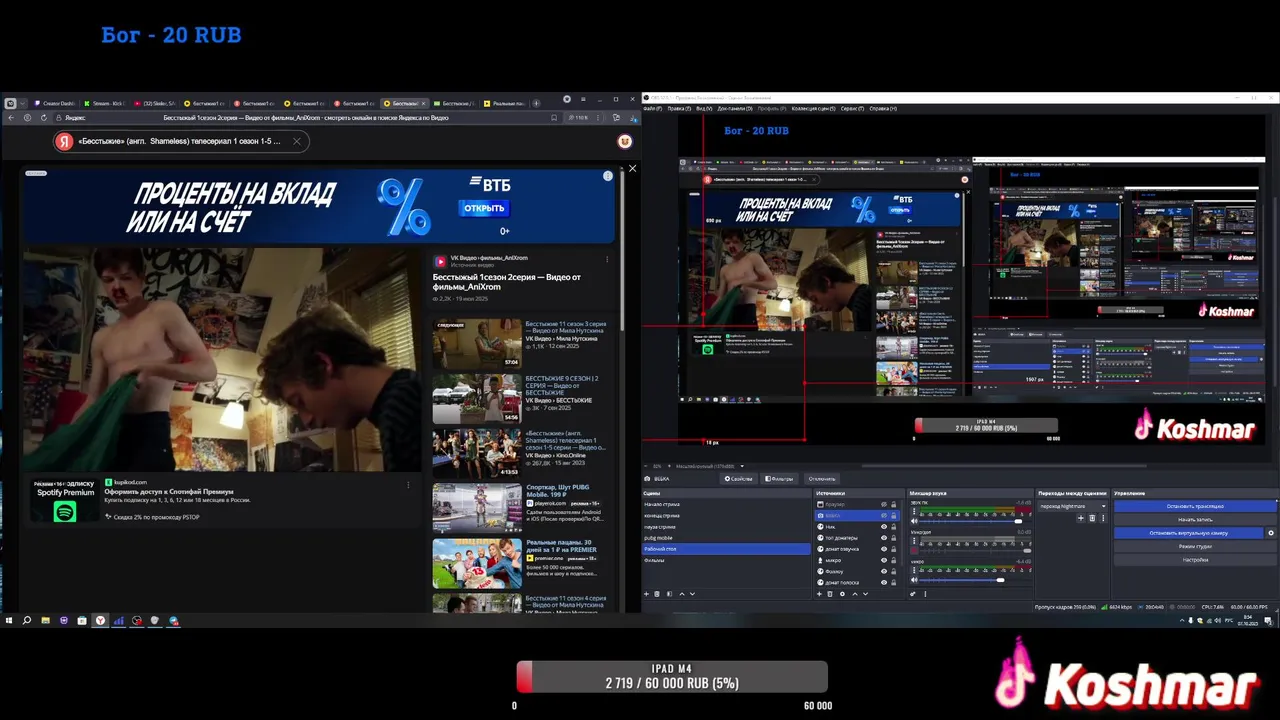The image size is (1280, 720).
Task: Toggle lock on Браузер source
Action: click(893, 504)
